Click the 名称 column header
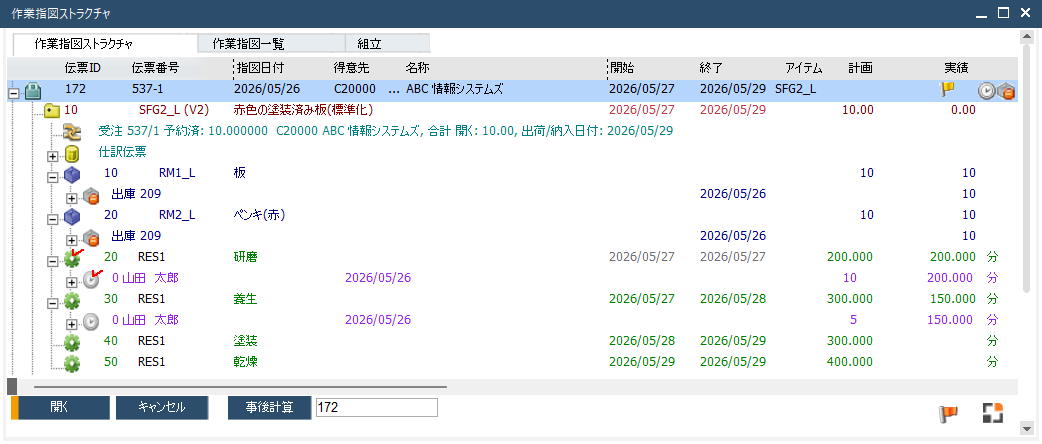 point(417,68)
